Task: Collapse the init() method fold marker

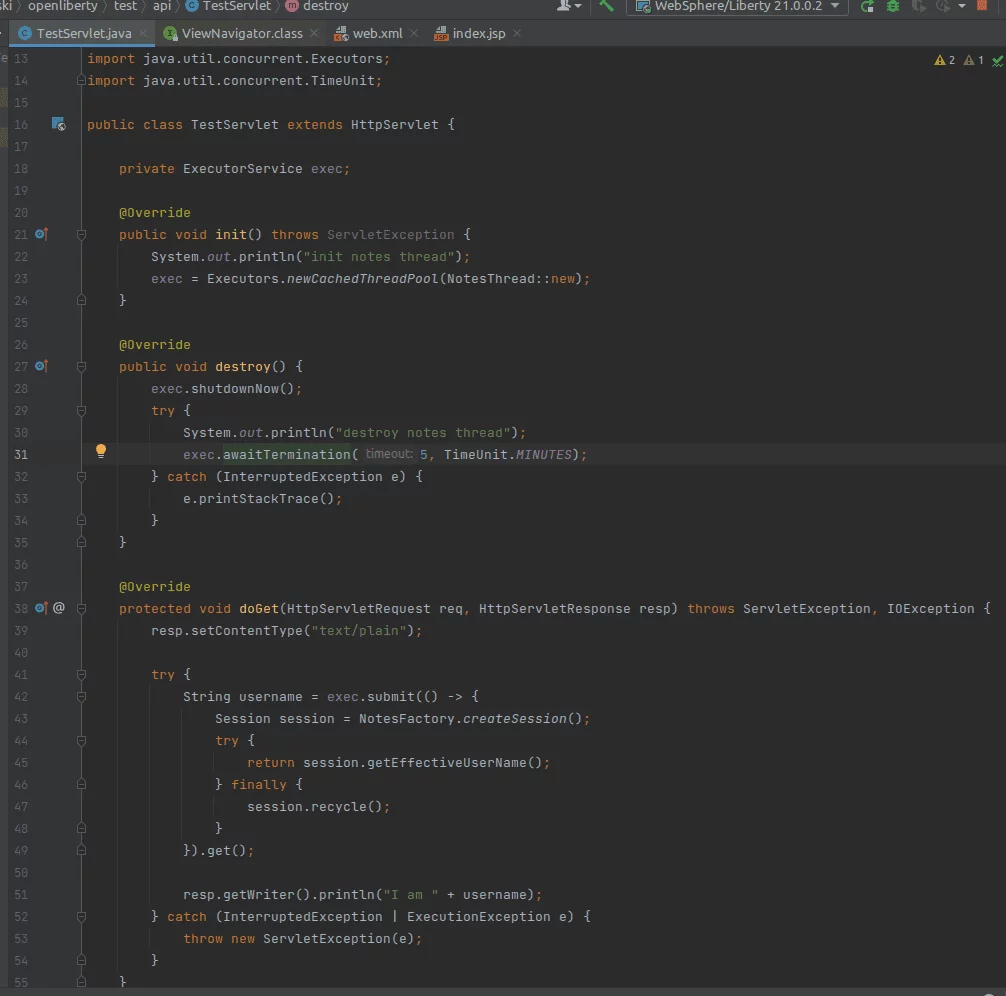Action: click(x=82, y=235)
